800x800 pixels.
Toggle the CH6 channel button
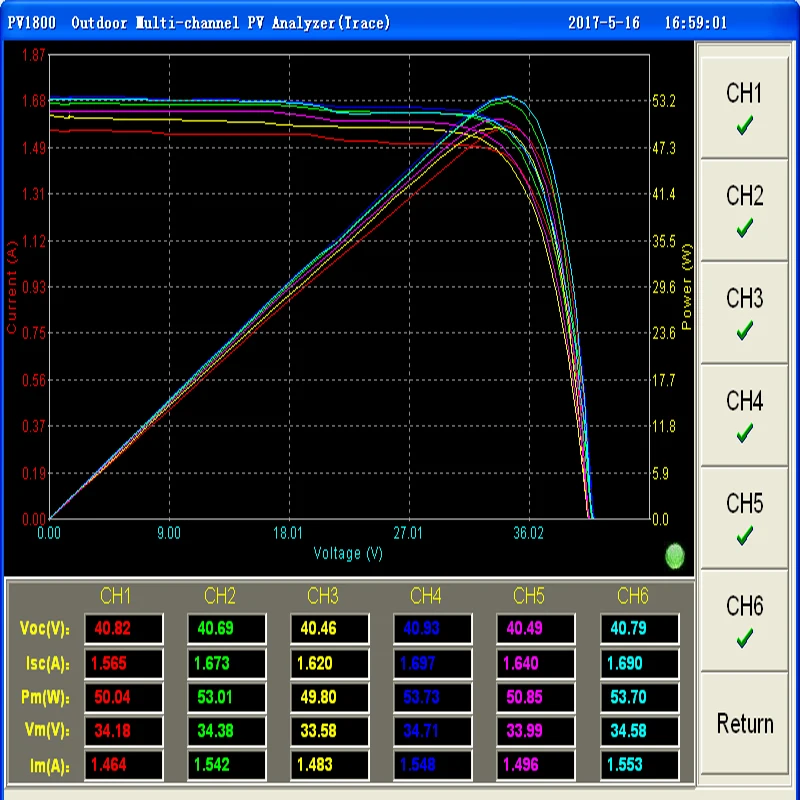tap(745, 620)
